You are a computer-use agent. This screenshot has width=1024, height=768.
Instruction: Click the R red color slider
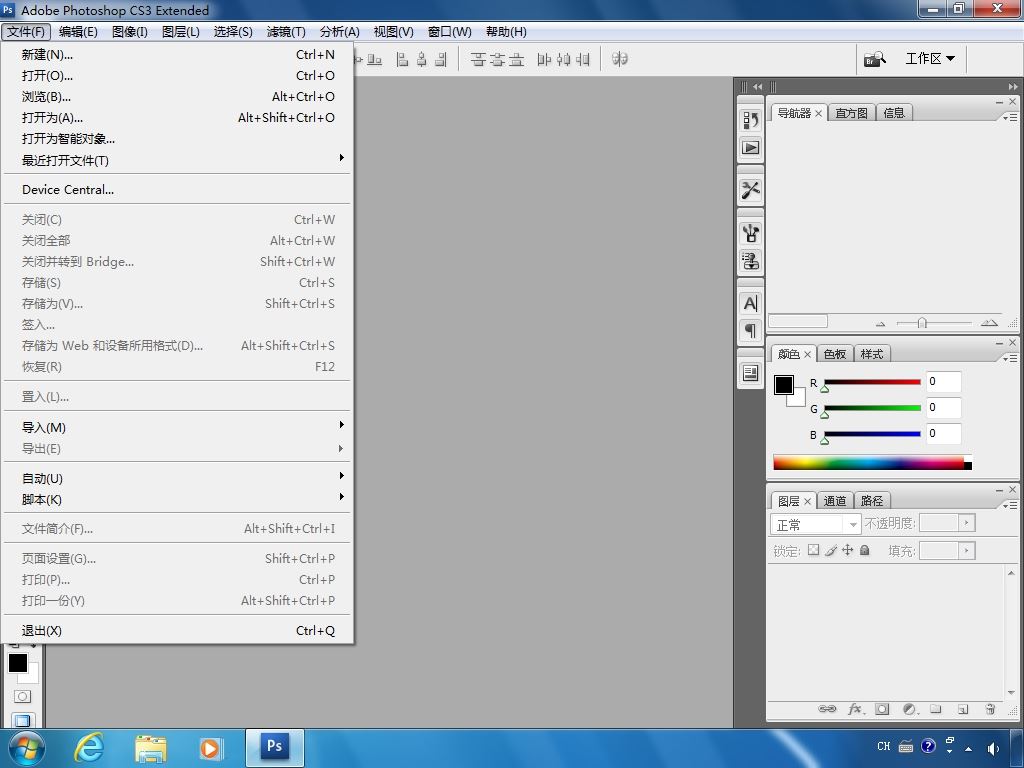point(872,382)
